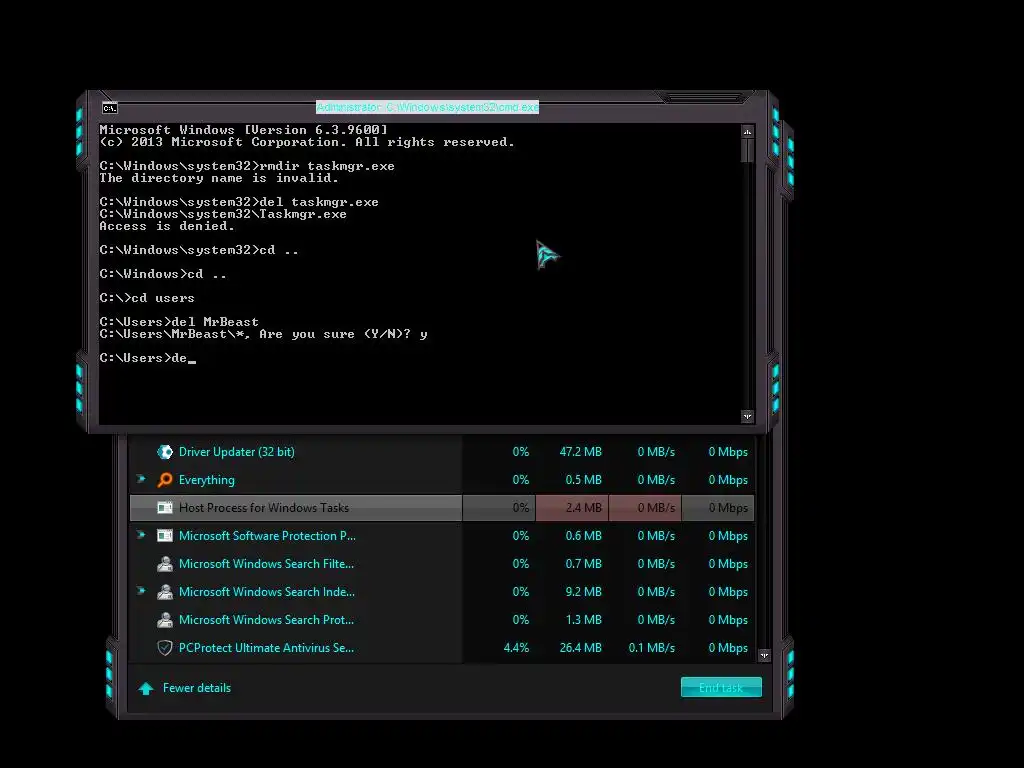The height and width of the screenshot is (768, 1024).
Task: Select the Everything process name
Action: [206, 480]
